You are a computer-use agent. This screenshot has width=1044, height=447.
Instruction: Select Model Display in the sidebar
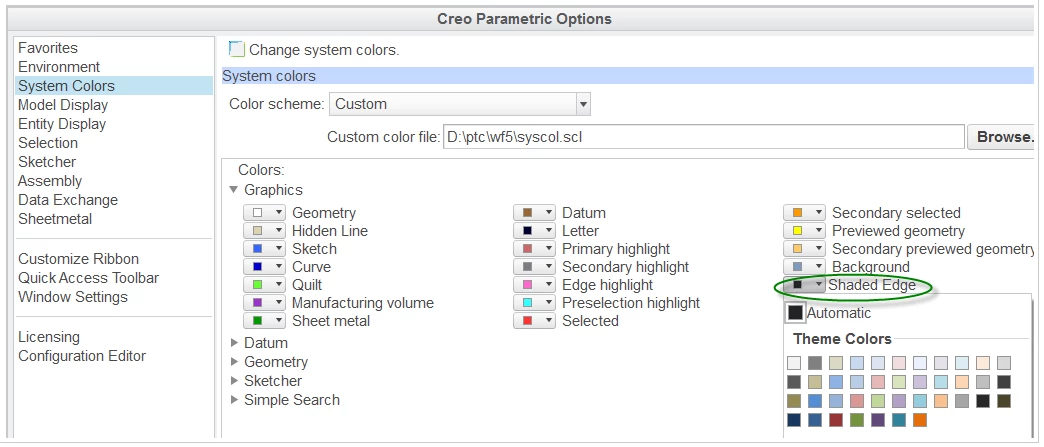(x=63, y=105)
